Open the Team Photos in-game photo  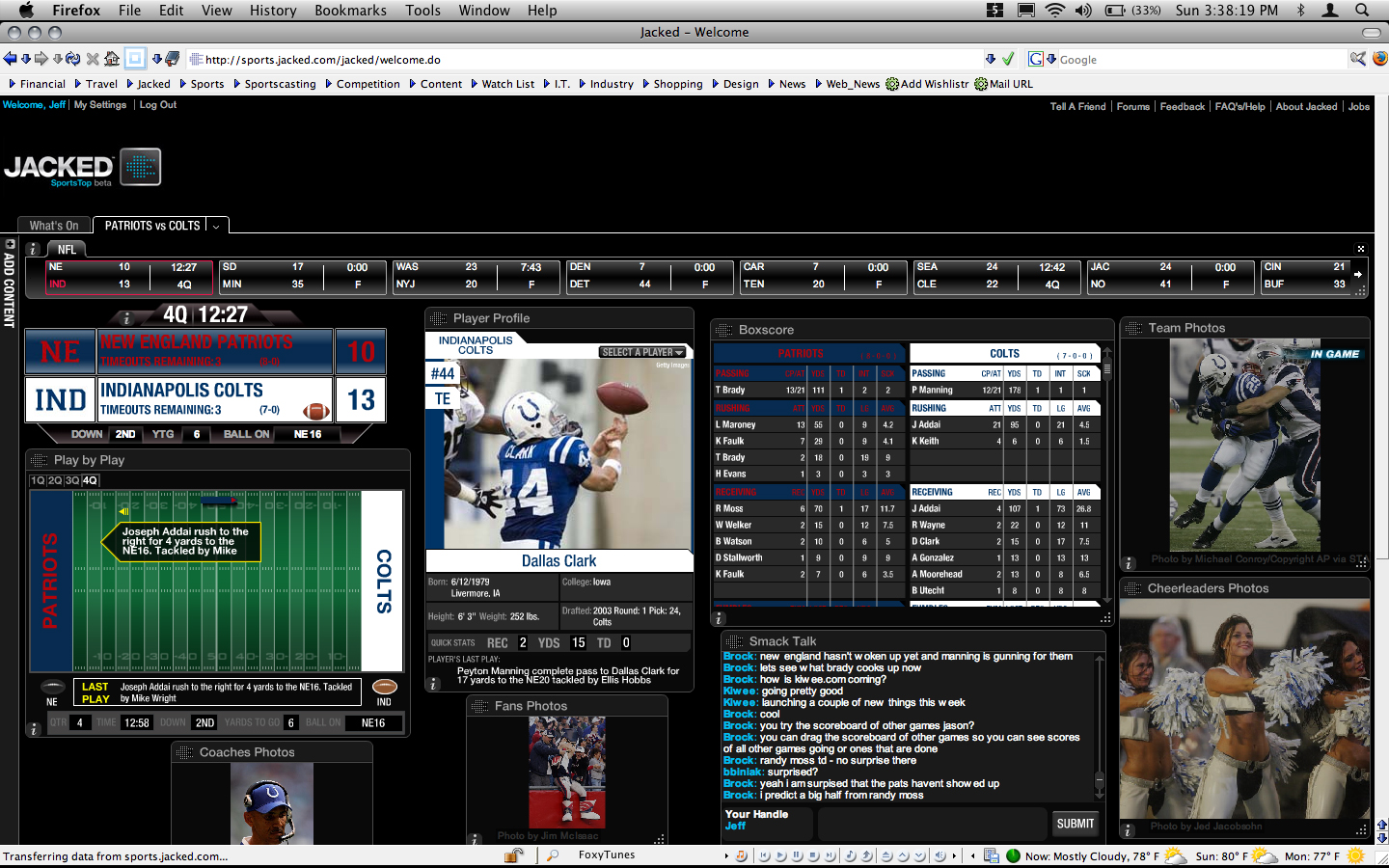(1244, 446)
